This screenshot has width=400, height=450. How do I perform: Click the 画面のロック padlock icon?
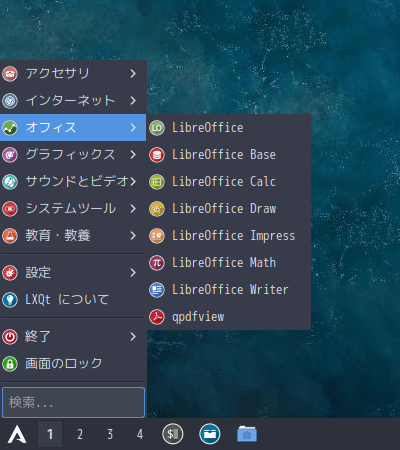pyautogui.click(x=10, y=364)
